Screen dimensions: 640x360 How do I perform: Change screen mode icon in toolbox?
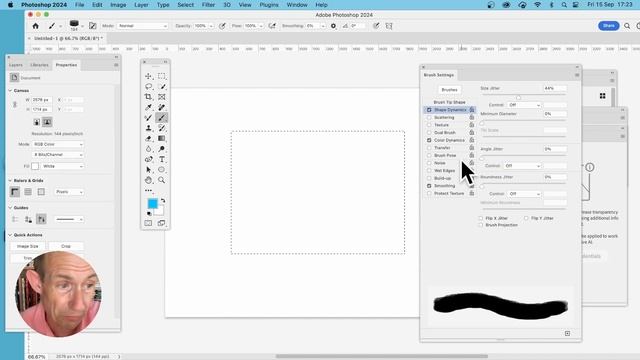click(162, 223)
